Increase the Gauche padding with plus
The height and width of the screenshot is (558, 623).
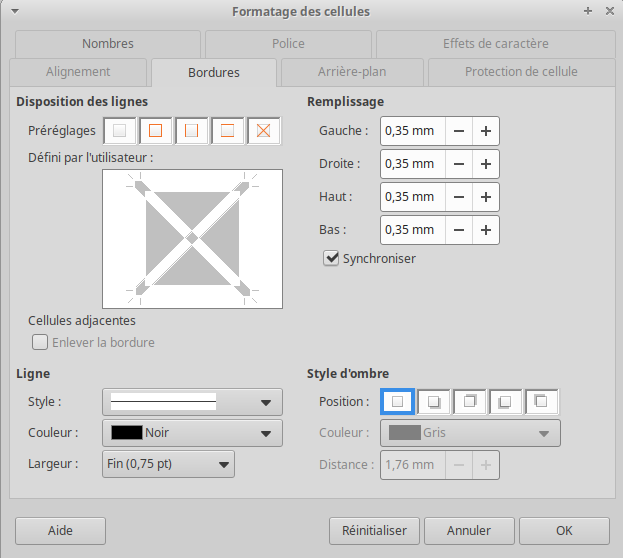485,131
